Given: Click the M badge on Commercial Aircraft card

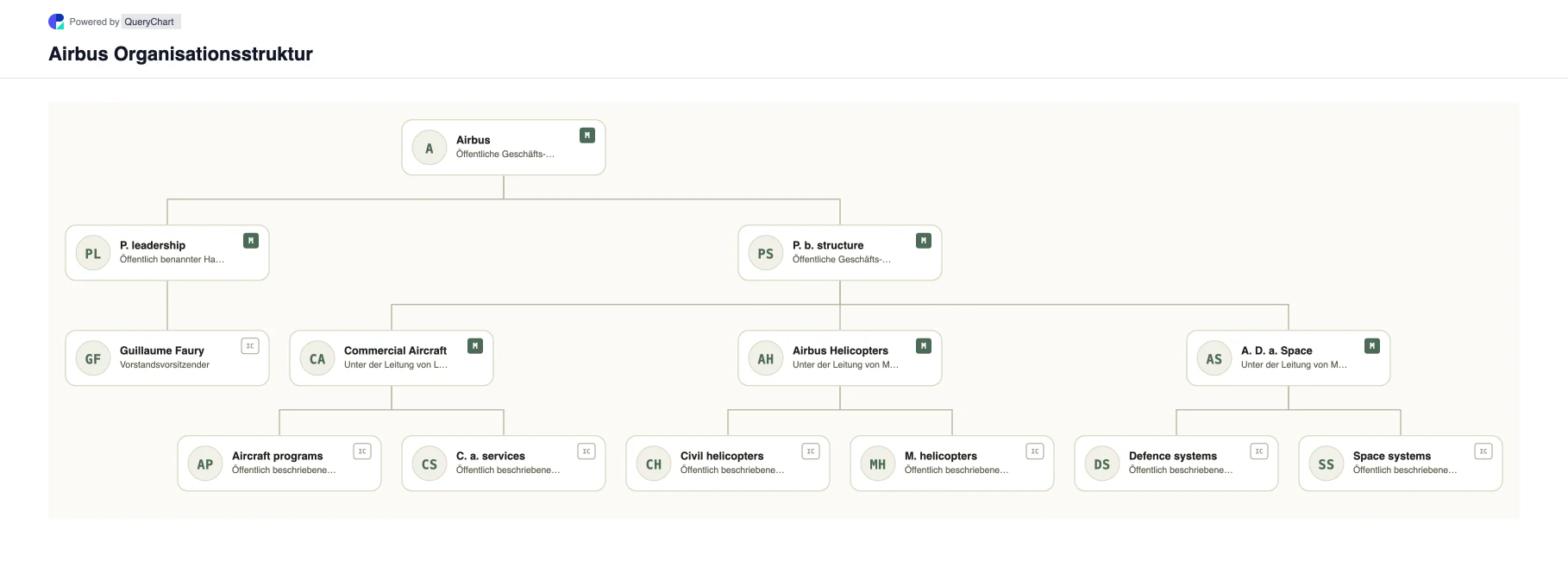Looking at the screenshot, I should (475, 346).
